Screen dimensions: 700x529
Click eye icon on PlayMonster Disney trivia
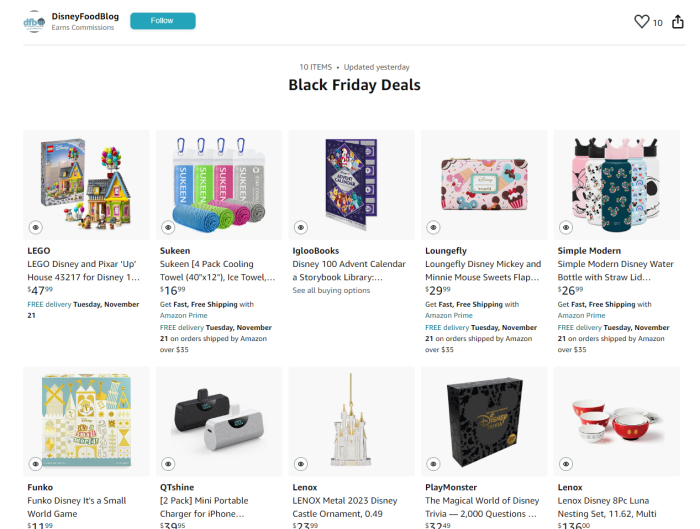[432, 464]
